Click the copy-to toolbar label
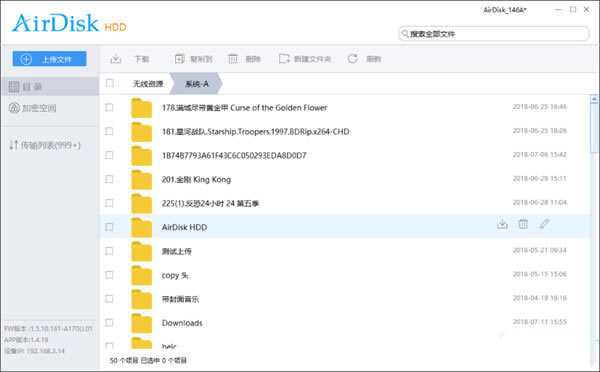This screenshot has width=600, height=372. (x=201, y=59)
